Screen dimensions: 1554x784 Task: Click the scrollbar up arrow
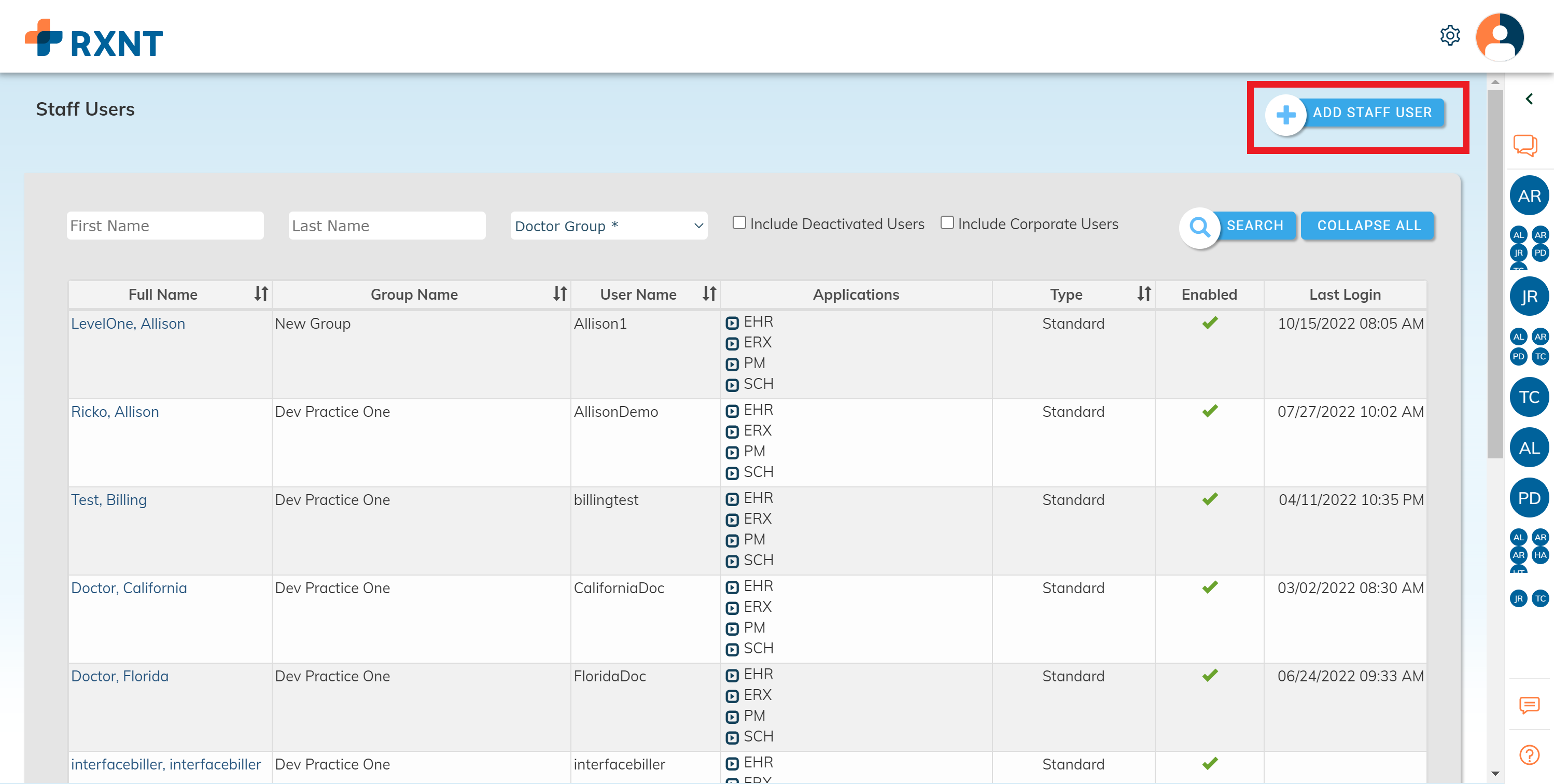[1495, 82]
